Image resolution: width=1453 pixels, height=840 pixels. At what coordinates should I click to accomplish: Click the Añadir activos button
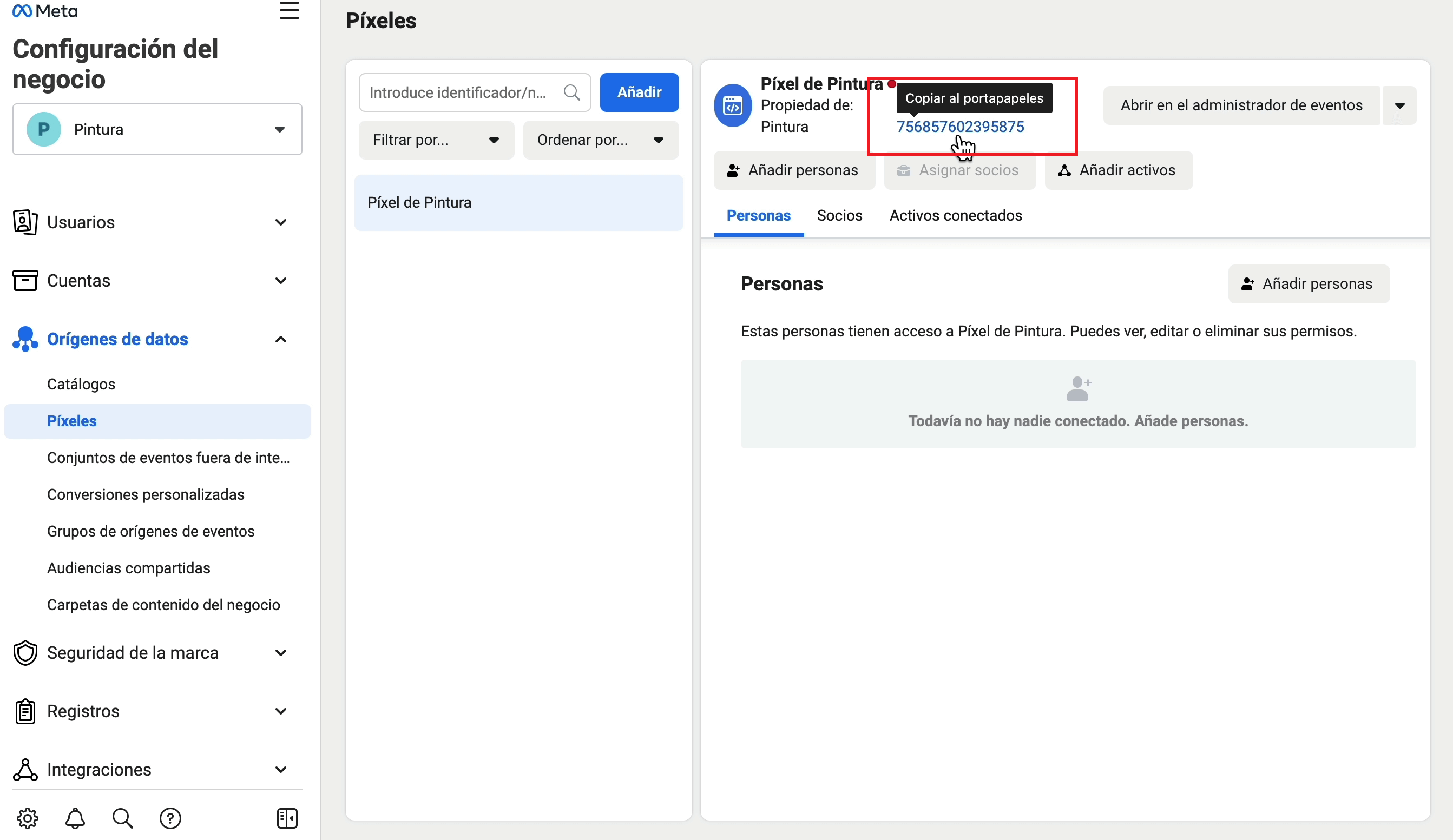[x=1118, y=170]
